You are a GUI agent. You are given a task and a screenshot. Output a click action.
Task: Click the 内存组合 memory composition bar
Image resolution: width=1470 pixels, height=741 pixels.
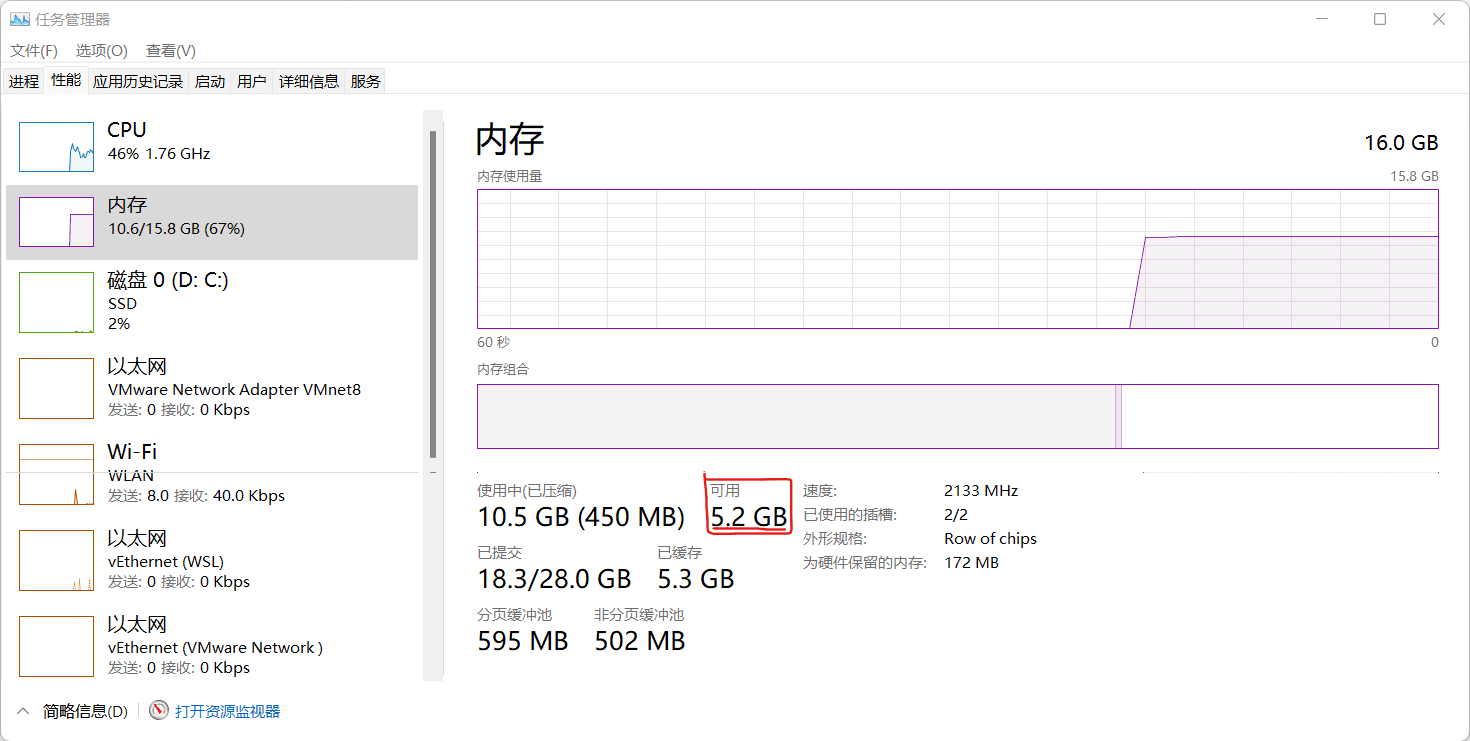tap(957, 416)
